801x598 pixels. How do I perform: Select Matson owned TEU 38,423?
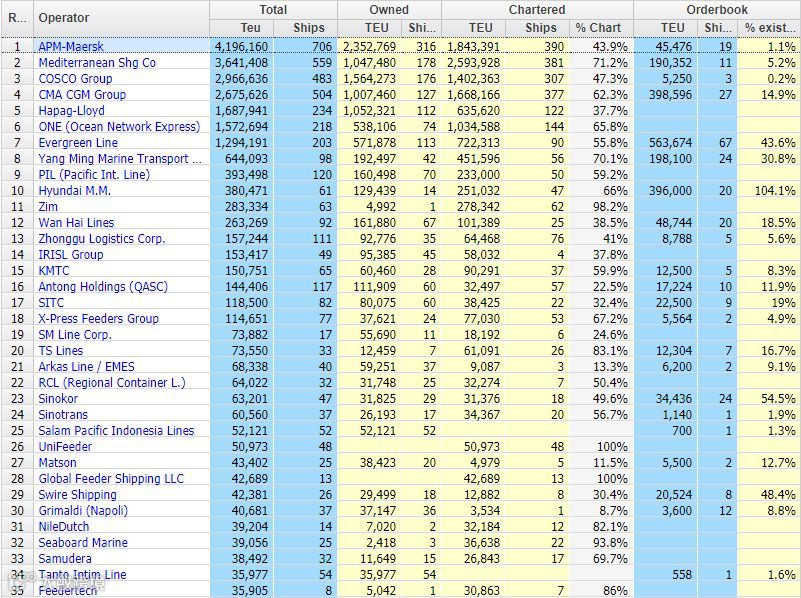coord(370,463)
